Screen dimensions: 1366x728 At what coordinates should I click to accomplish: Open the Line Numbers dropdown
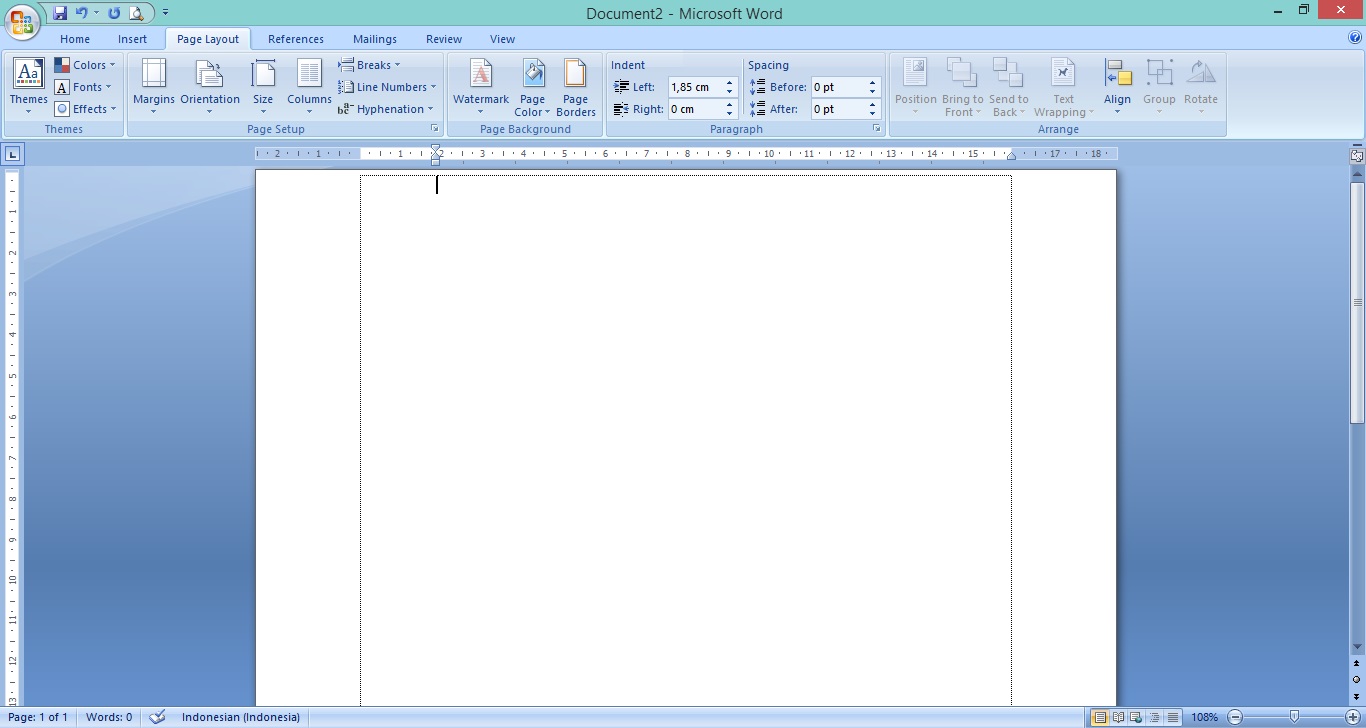tap(387, 87)
